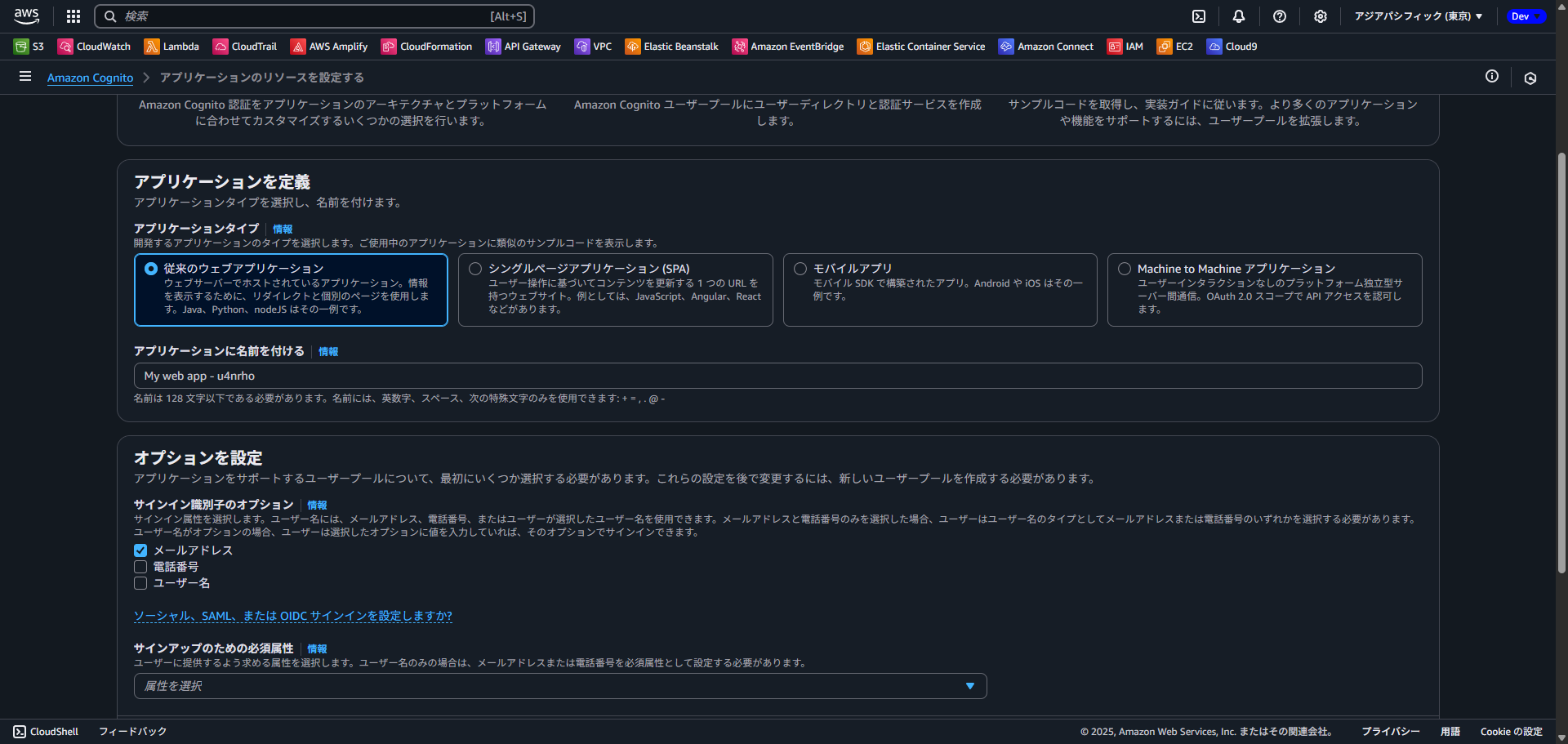Select Machine to Machine アプリケーション option
The height and width of the screenshot is (744, 1568).
(1125, 269)
